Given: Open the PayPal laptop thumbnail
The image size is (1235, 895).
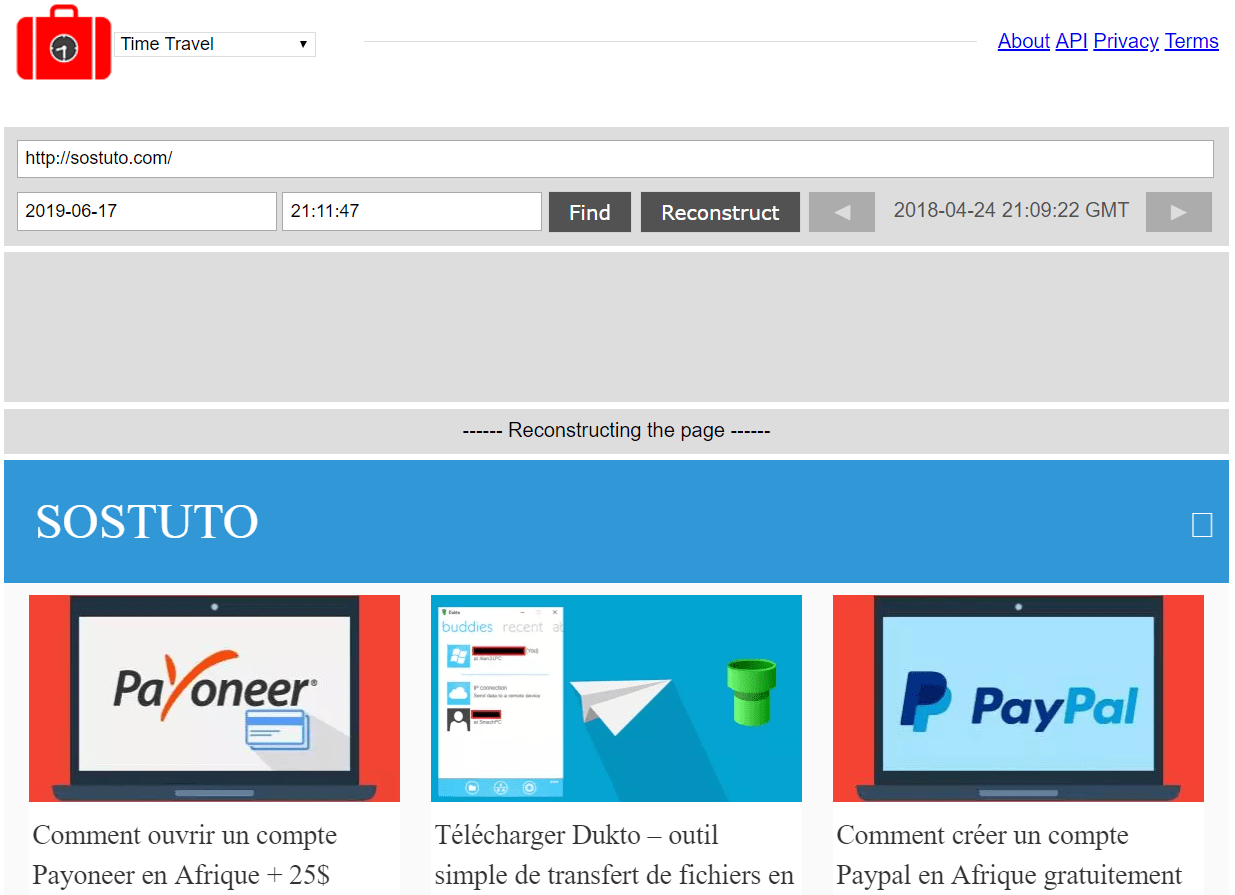Looking at the screenshot, I should 1018,698.
